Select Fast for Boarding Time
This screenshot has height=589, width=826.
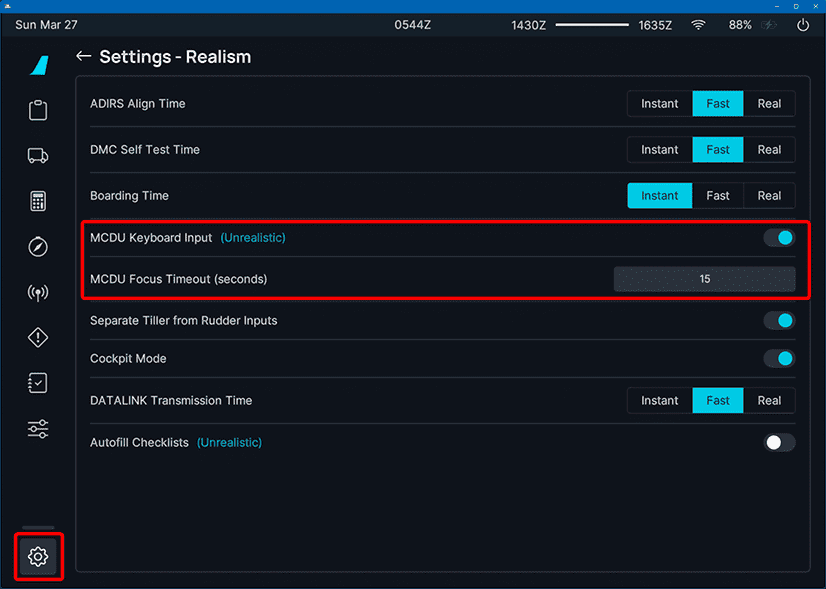(718, 196)
